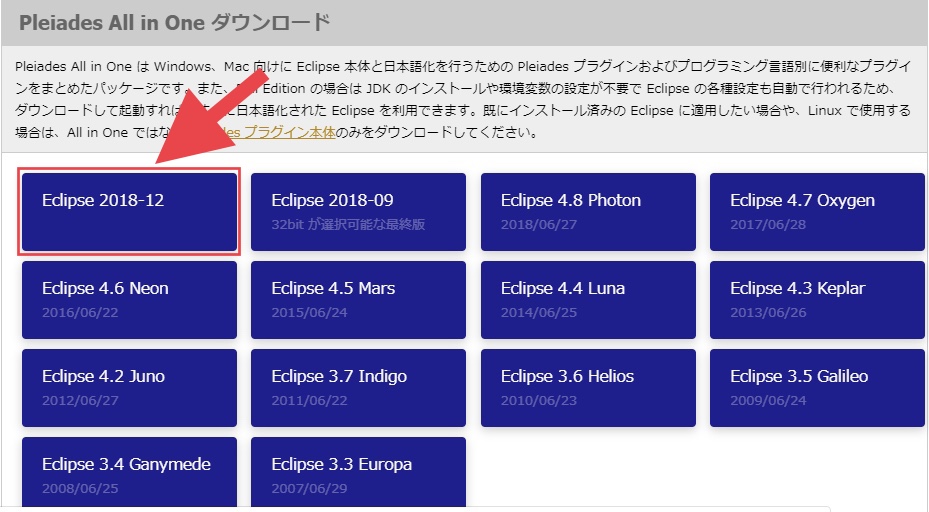
Task: Select the Eclipse 2018-09 tile
Action: point(358,212)
